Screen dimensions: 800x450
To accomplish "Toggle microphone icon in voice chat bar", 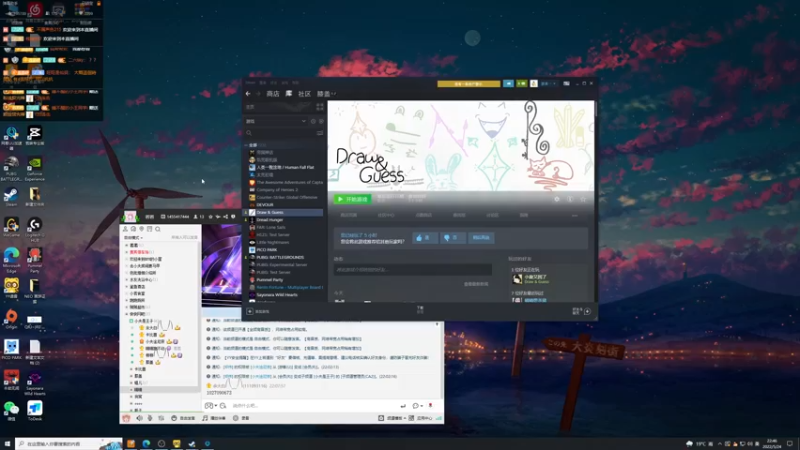I will point(150,418).
